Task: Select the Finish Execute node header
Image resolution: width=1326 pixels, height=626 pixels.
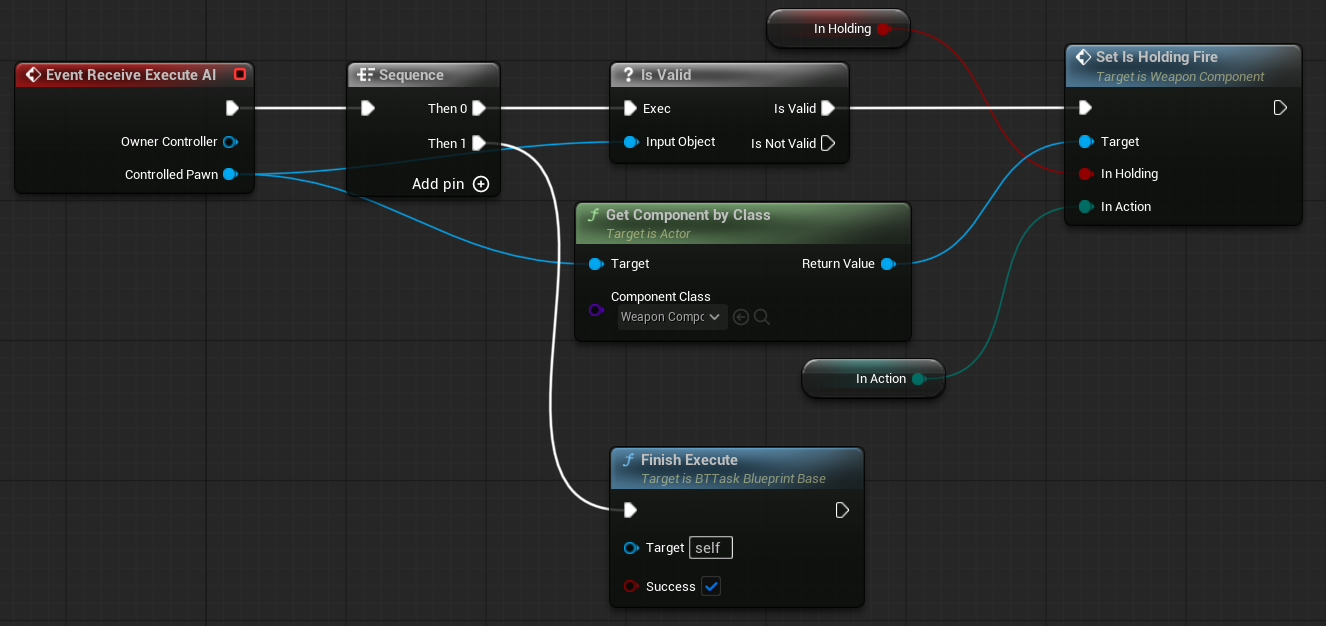Action: [x=689, y=460]
